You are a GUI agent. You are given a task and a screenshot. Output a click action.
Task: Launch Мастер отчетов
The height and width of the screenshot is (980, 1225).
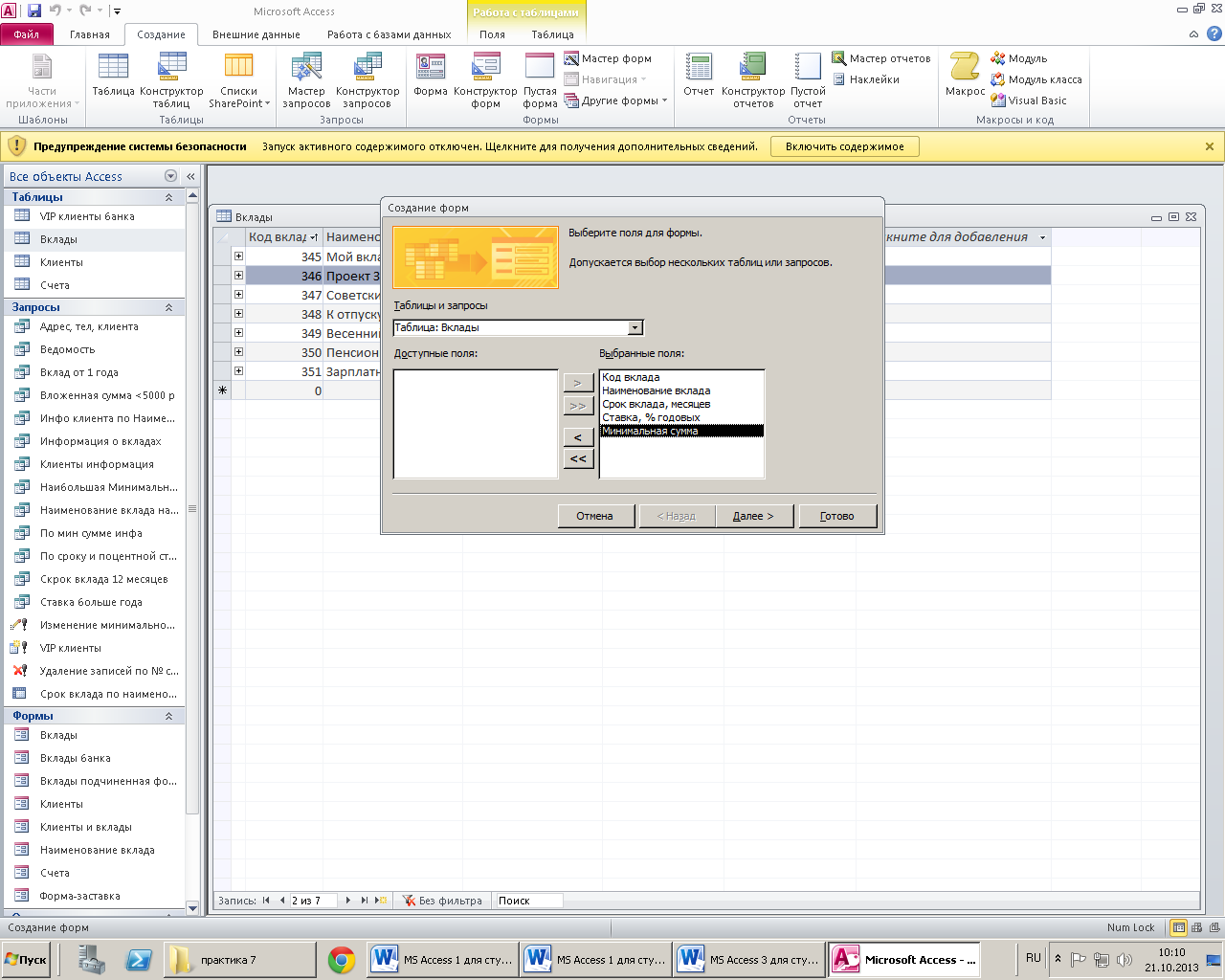click(x=881, y=58)
